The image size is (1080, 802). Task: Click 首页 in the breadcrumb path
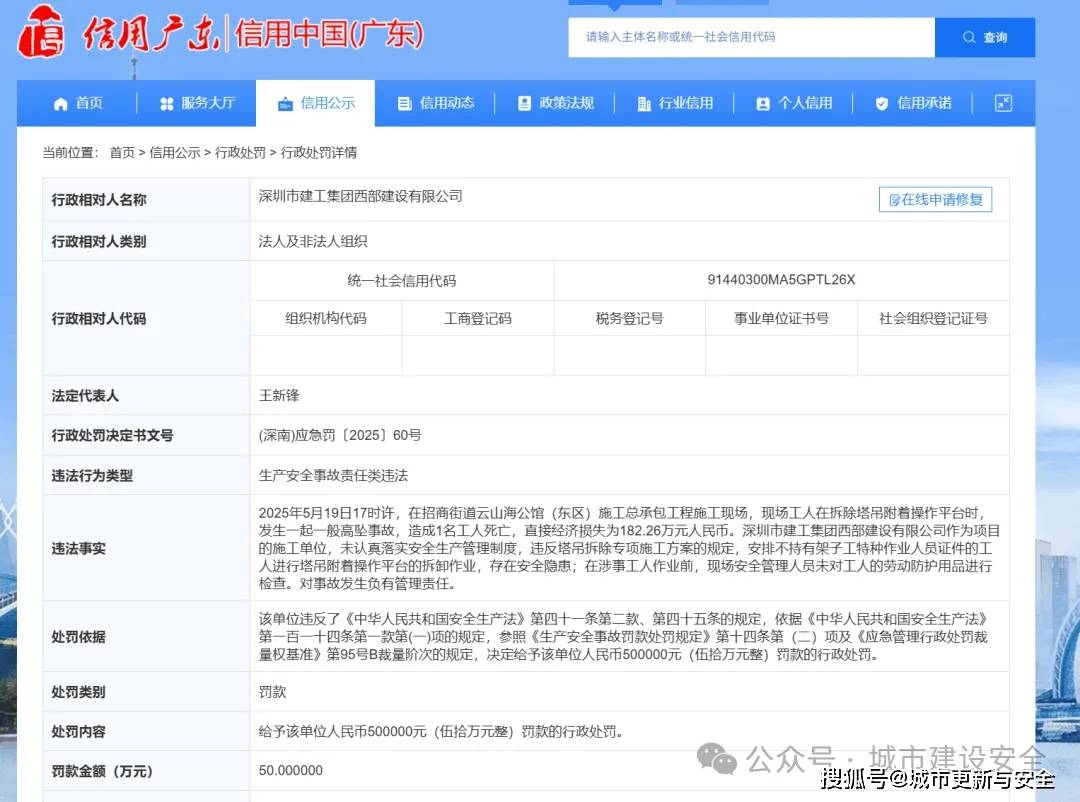pyautogui.click(x=122, y=152)
